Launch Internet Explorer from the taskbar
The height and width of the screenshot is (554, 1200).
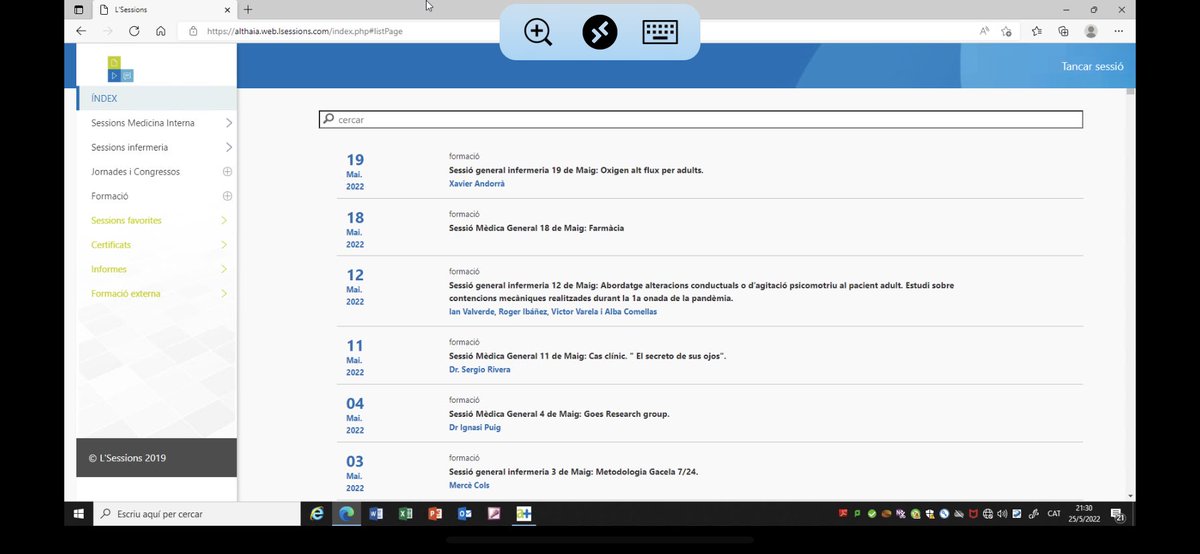tap(317, 514)
